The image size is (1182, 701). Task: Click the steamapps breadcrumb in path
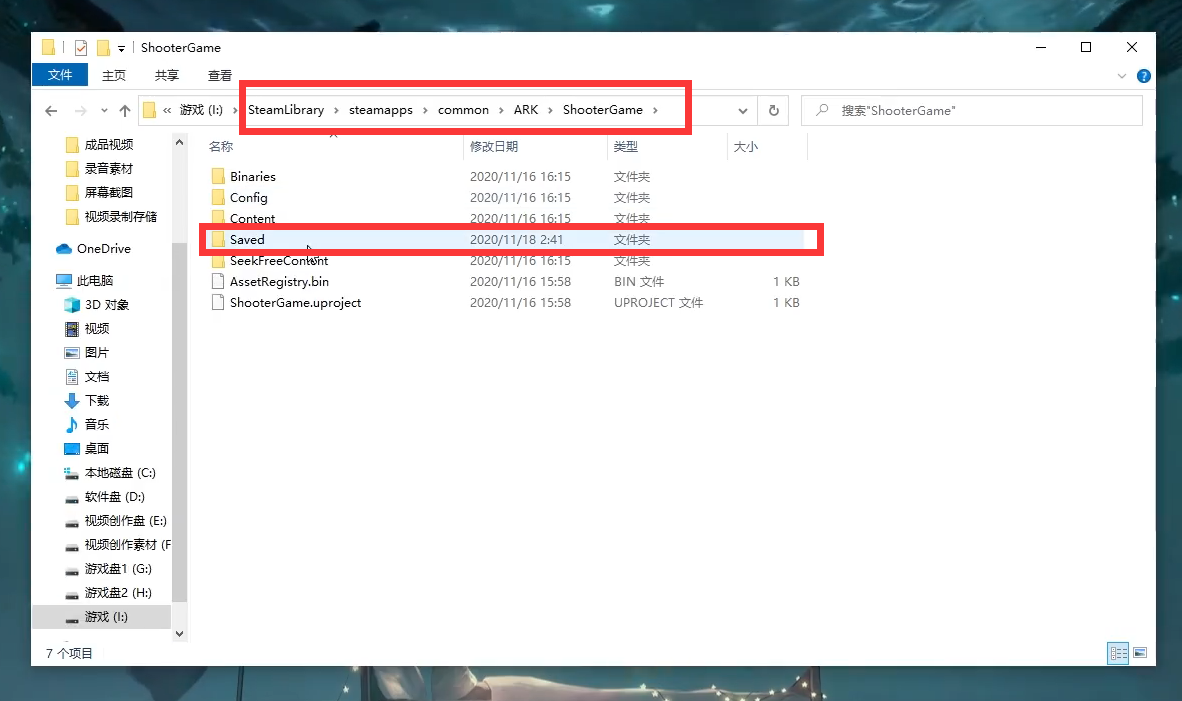tap(380, 110)
